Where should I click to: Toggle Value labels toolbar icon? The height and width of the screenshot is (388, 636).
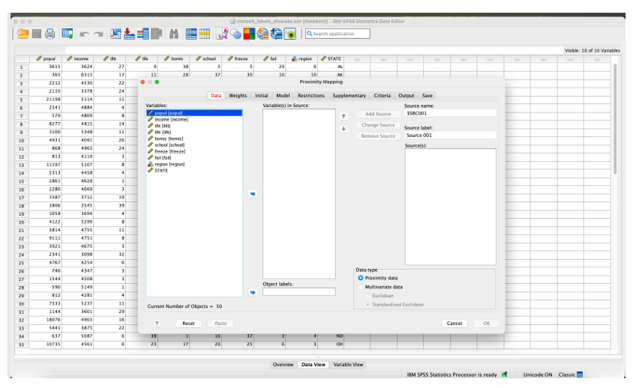click(222, 34)
